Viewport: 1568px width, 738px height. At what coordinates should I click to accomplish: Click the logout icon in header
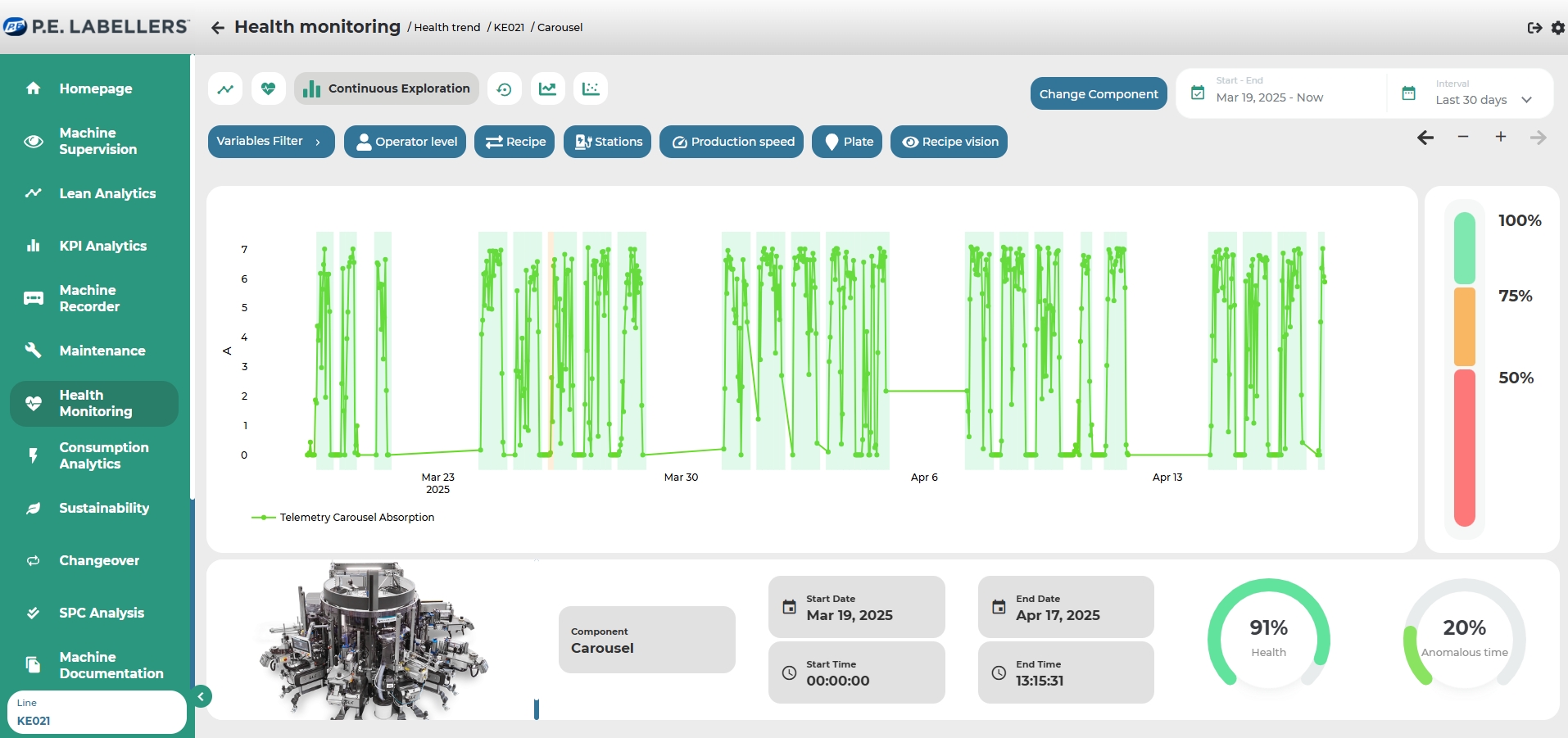(1534, 28)
